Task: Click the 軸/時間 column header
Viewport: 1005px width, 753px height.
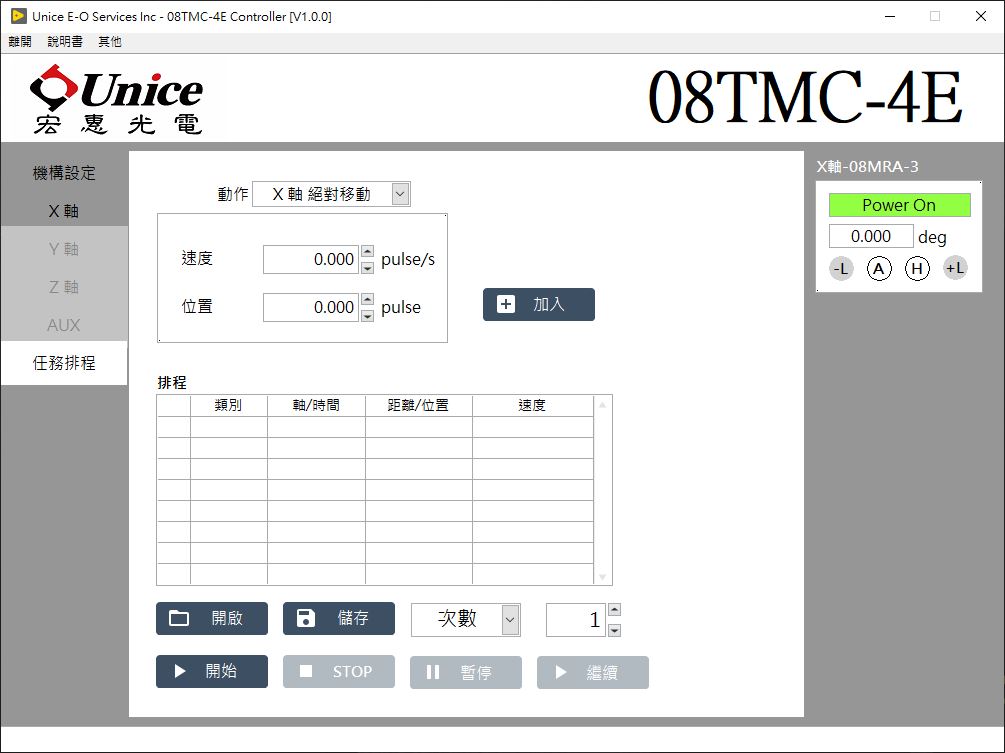Action: 316,406
